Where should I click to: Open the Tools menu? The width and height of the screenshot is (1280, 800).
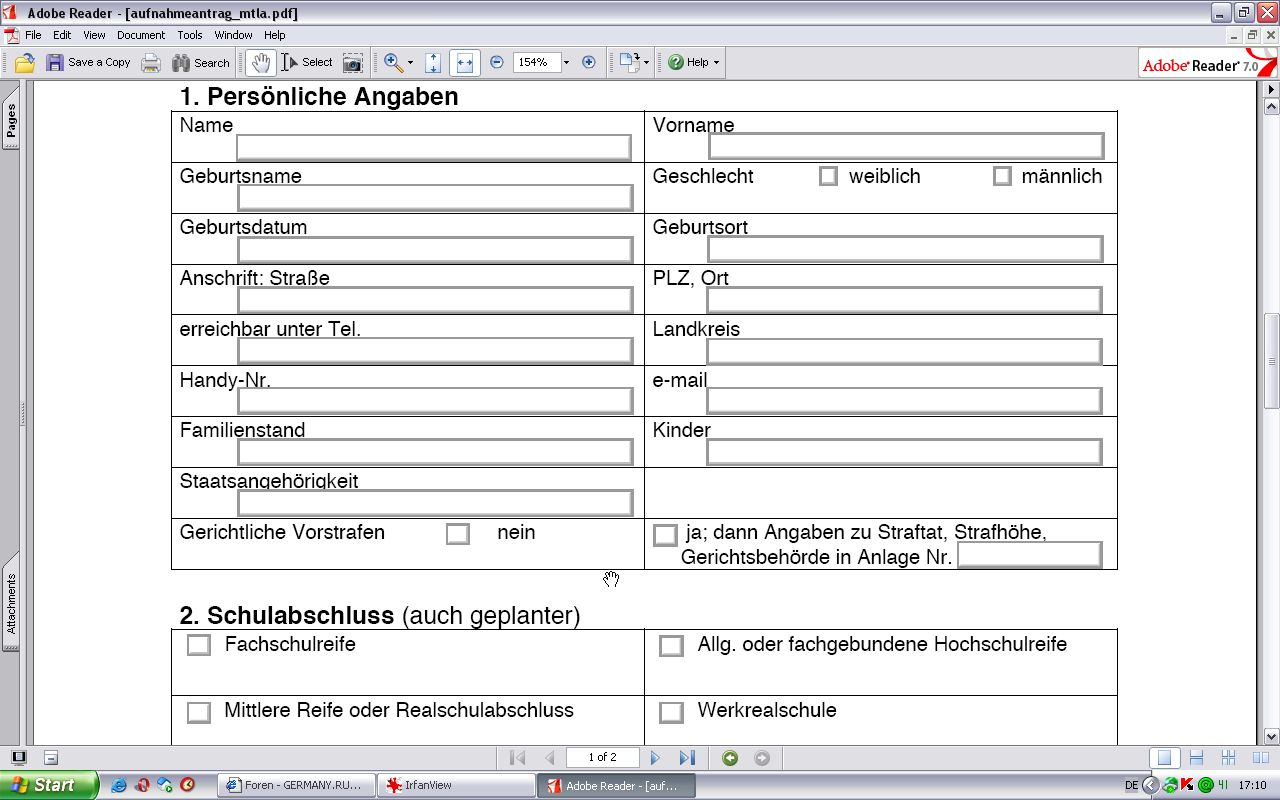coord(190,35)
